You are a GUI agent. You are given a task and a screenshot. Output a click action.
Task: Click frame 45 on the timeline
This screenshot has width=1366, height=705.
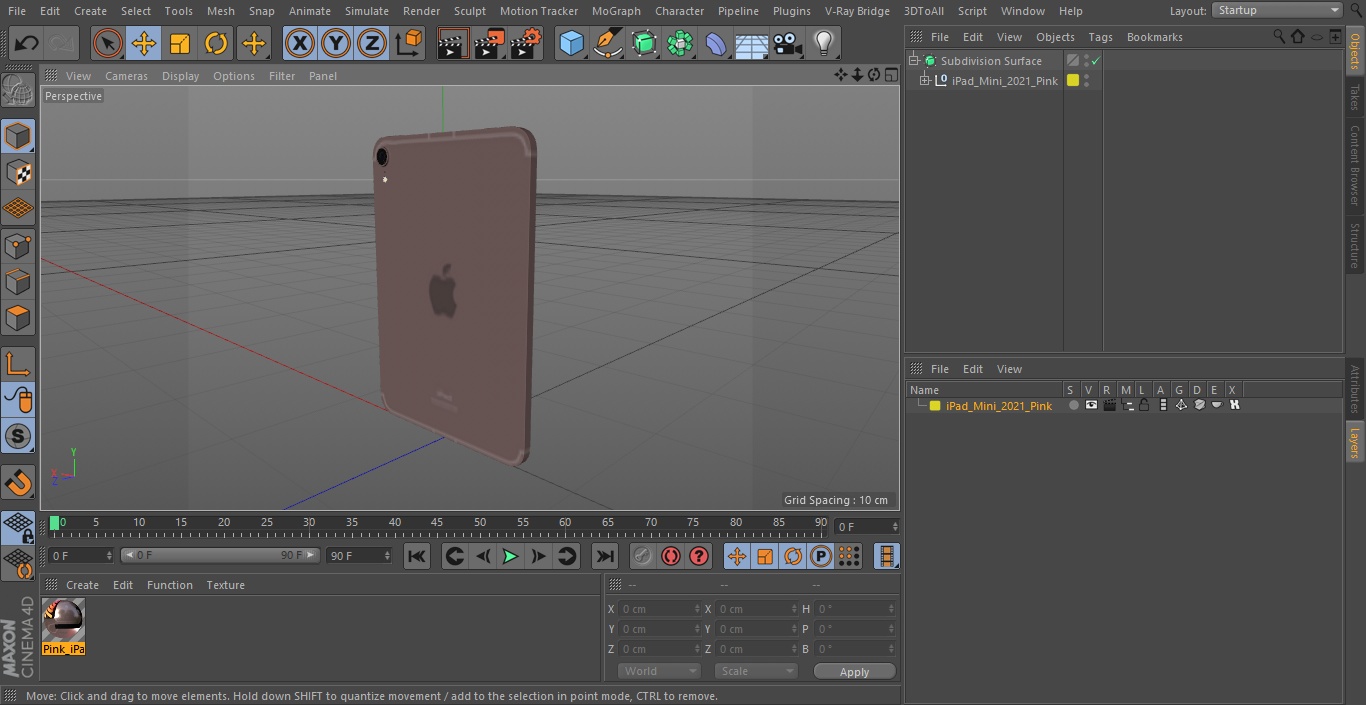coord(437,523)
